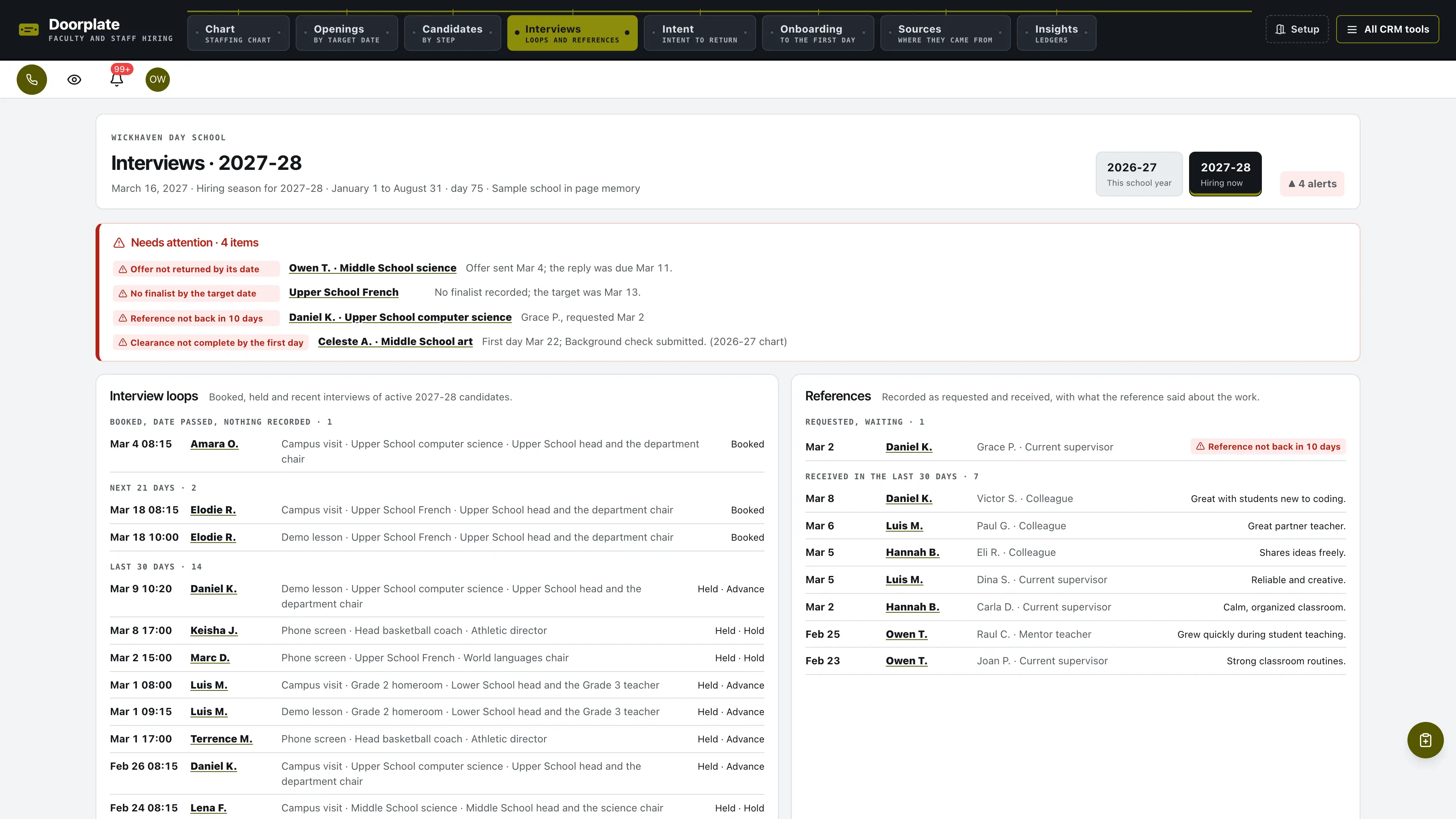This screenshot has width=1456, height=819.
Task: Open the Insights ledgers tab
Action: 1056,33
